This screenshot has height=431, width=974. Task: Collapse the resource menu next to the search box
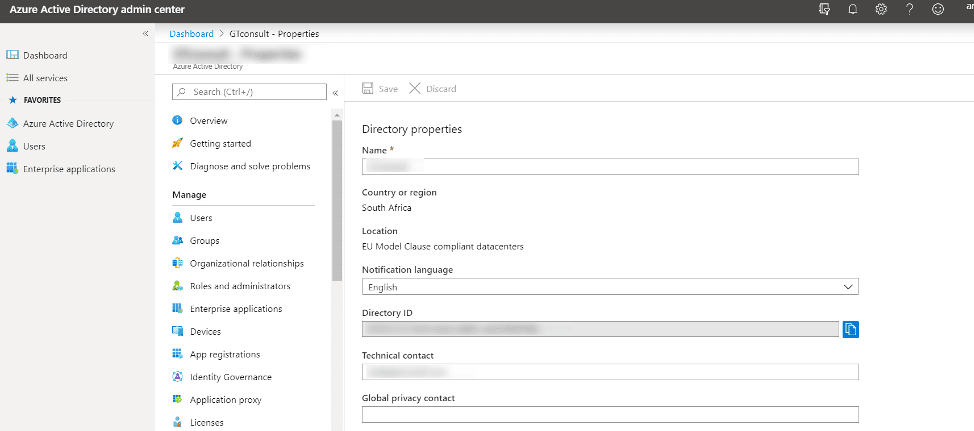pos(335,93)
